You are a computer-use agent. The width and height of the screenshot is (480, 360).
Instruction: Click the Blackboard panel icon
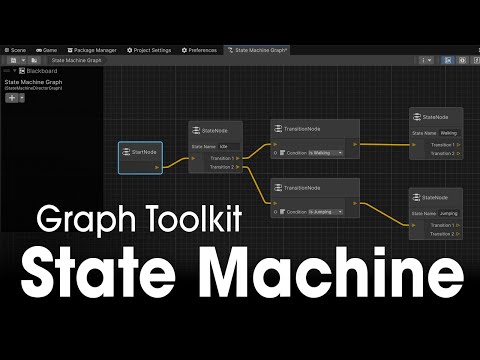(22, 71)
